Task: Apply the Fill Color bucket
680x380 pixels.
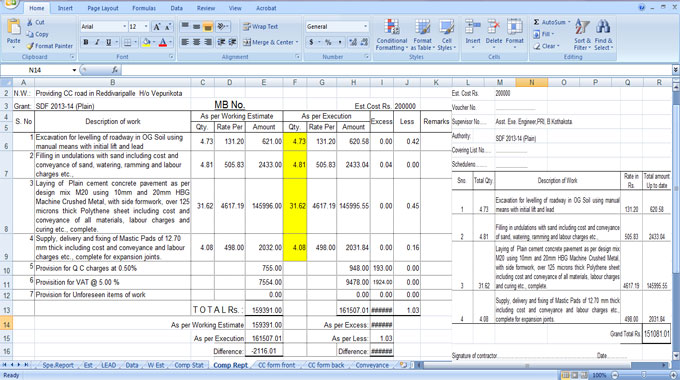Action: pyautogui.click(x=146, y=42)
